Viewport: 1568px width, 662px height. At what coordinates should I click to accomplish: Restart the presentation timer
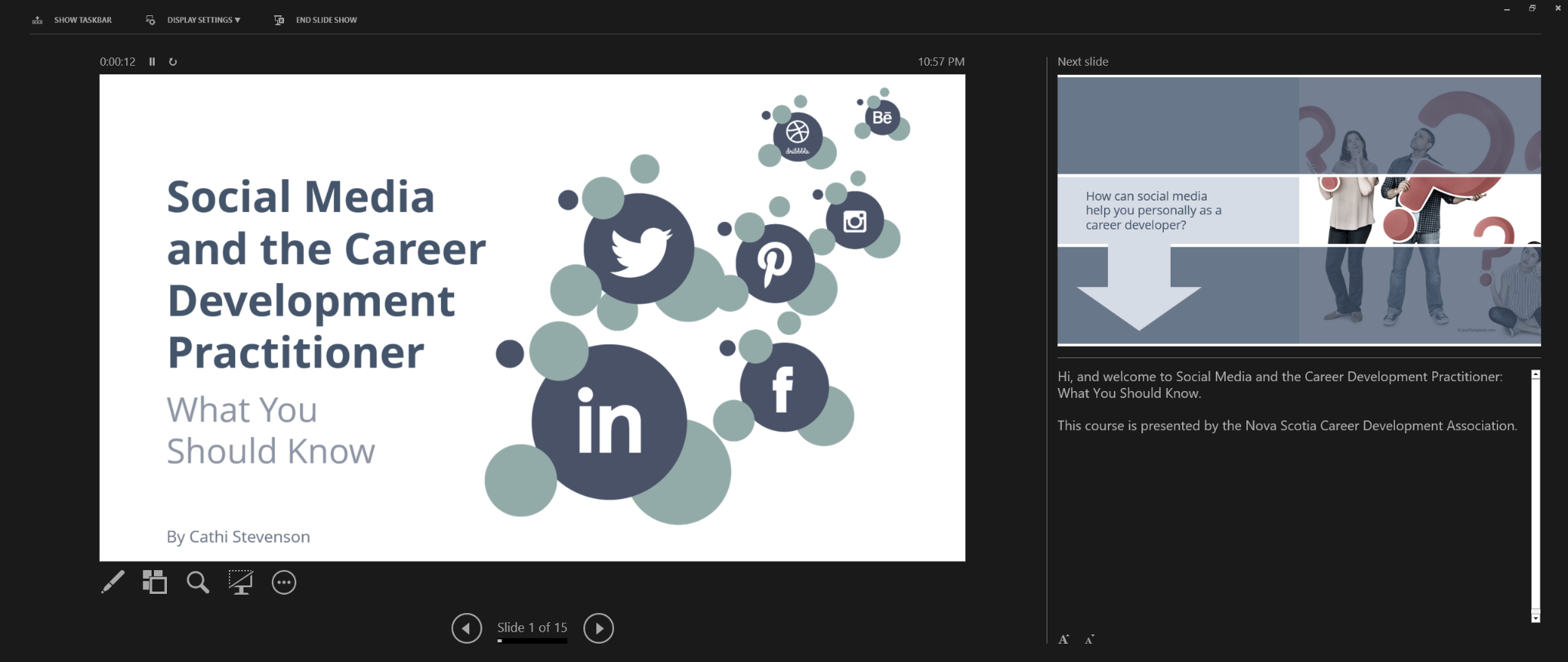click(x=173, y=62)
